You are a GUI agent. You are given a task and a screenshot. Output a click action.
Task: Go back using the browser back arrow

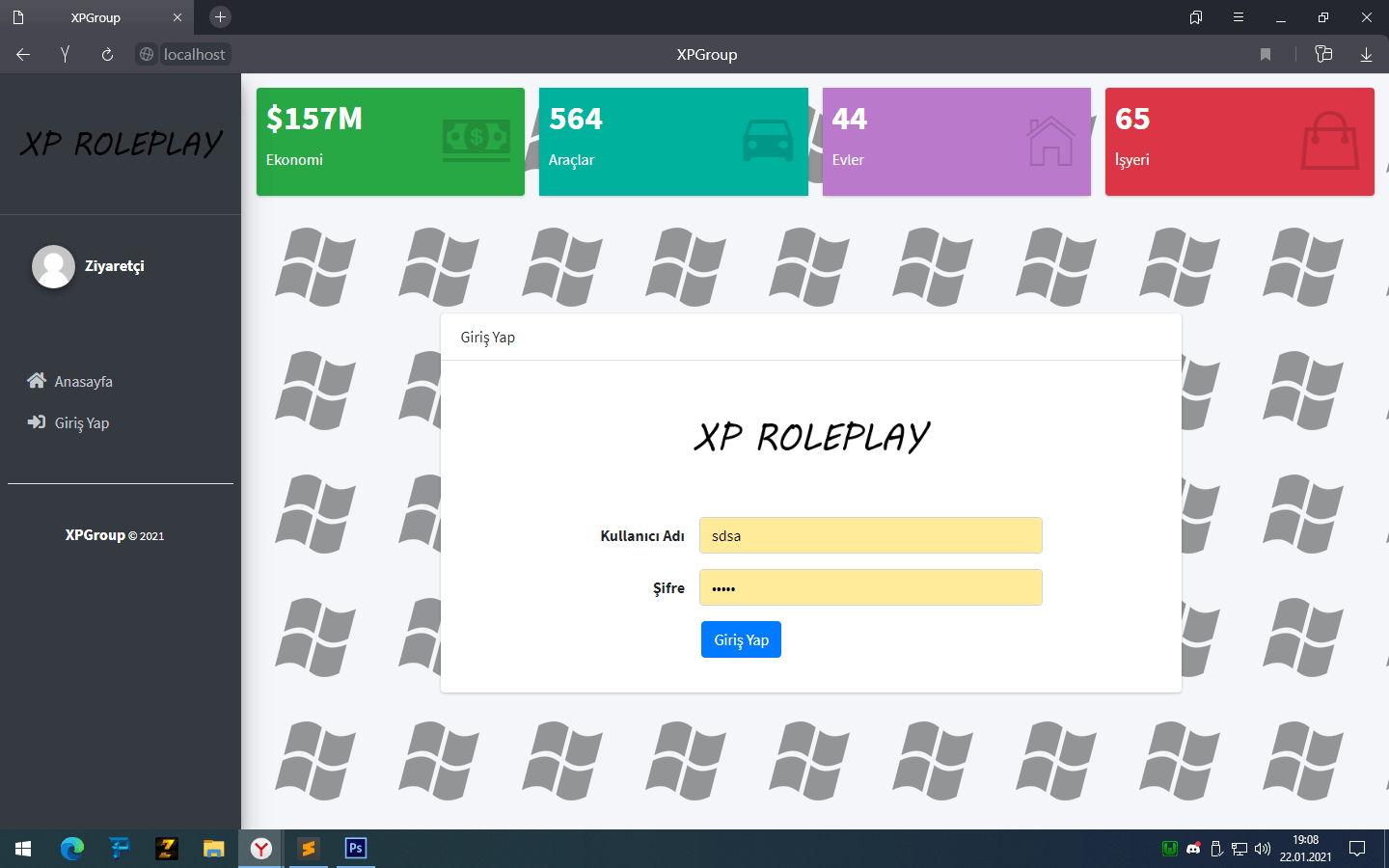[23, 55]
